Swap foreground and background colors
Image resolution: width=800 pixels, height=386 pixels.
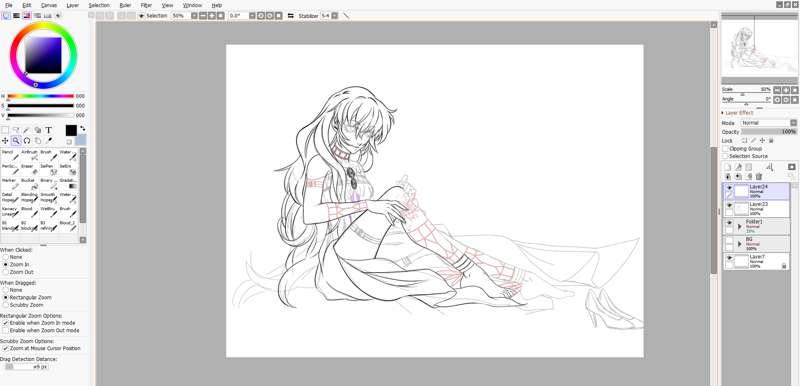(83, 128)
